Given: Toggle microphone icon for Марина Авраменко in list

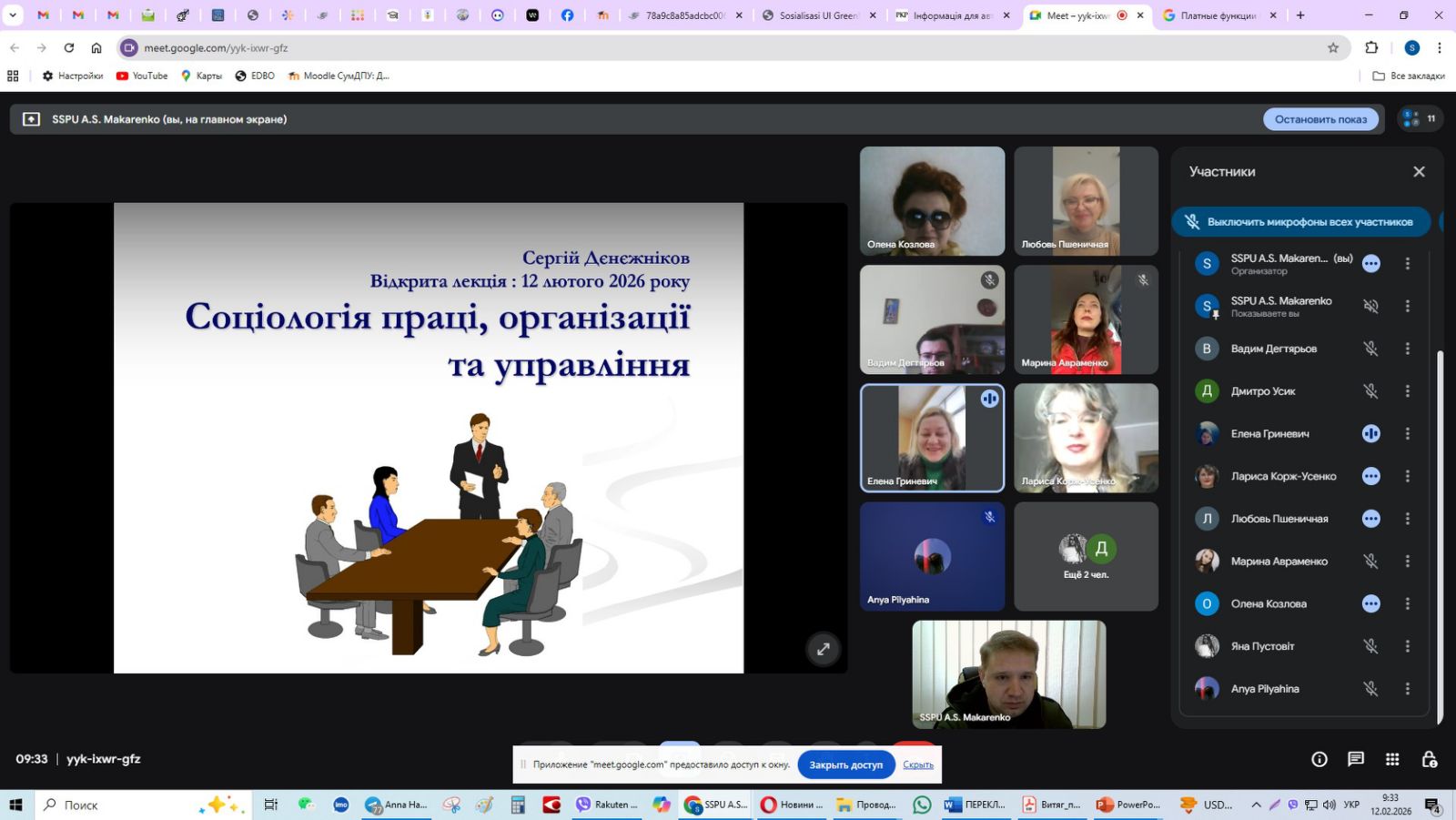Looking at the screenshot, I should click(1370, 562).
